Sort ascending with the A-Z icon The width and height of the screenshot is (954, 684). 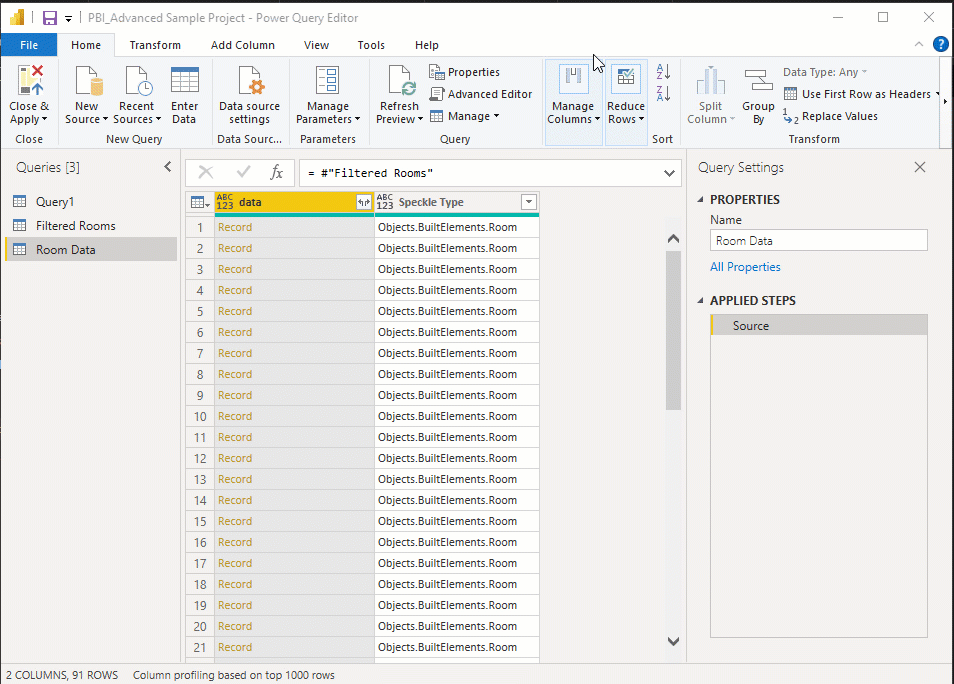(662, 72)
